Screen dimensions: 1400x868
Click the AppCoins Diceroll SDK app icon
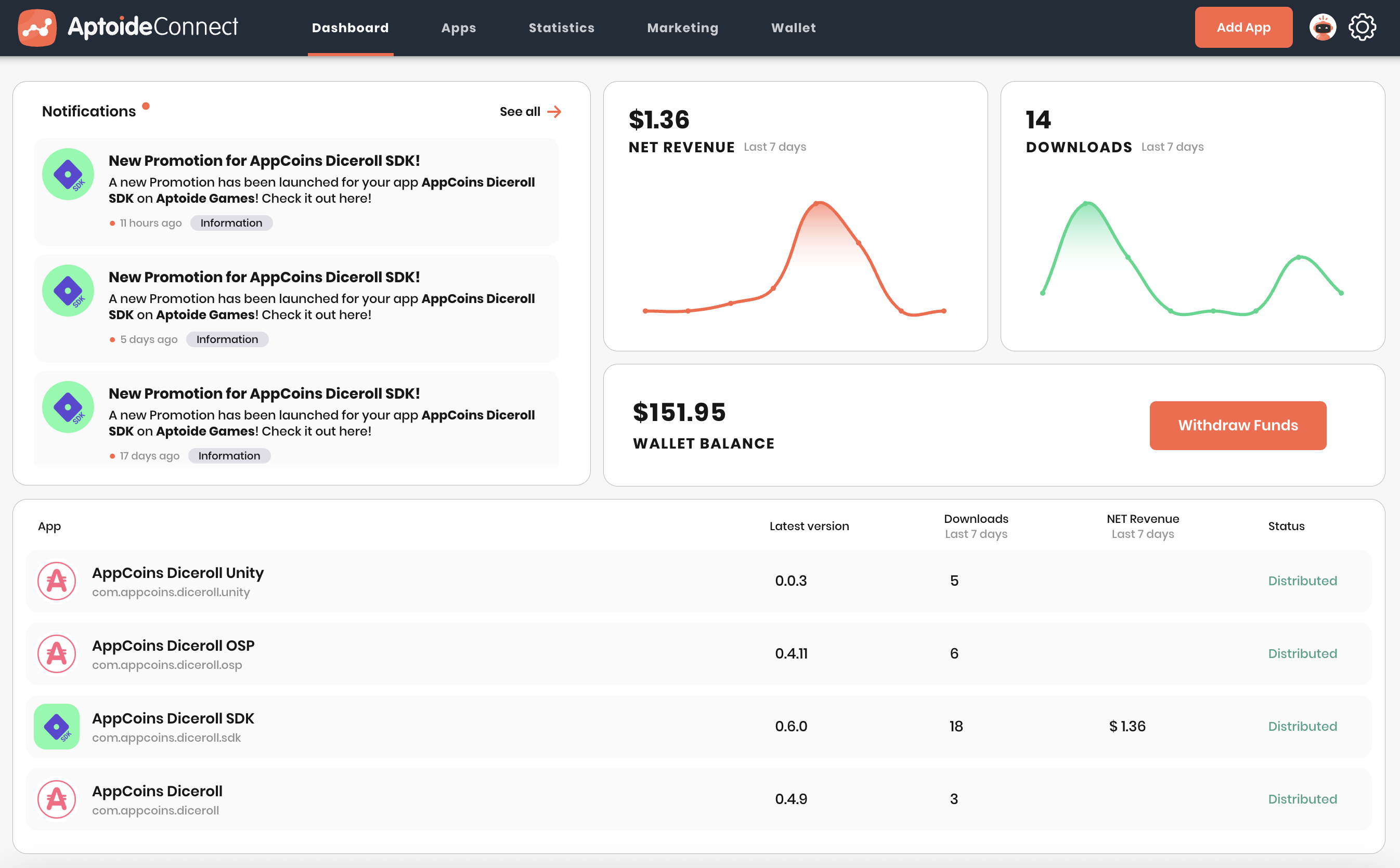click(x=57, y=726)
